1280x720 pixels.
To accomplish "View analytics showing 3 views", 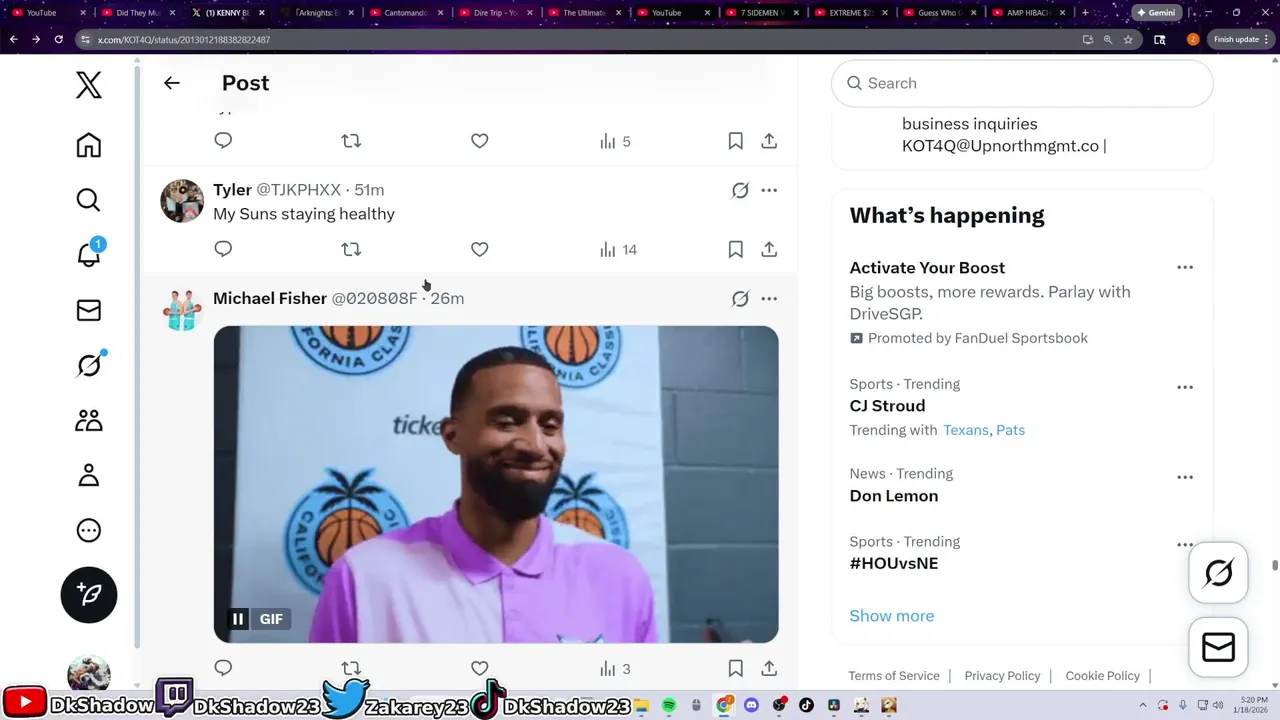I will tap(615, 668).
